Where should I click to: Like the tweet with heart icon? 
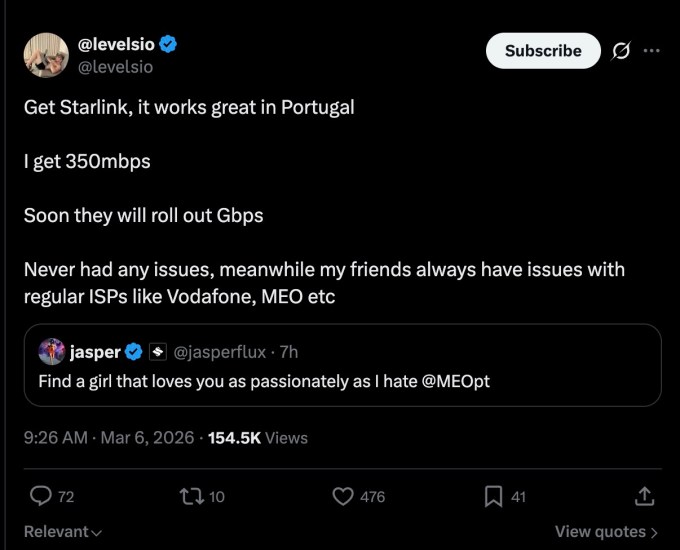point(343,496)
